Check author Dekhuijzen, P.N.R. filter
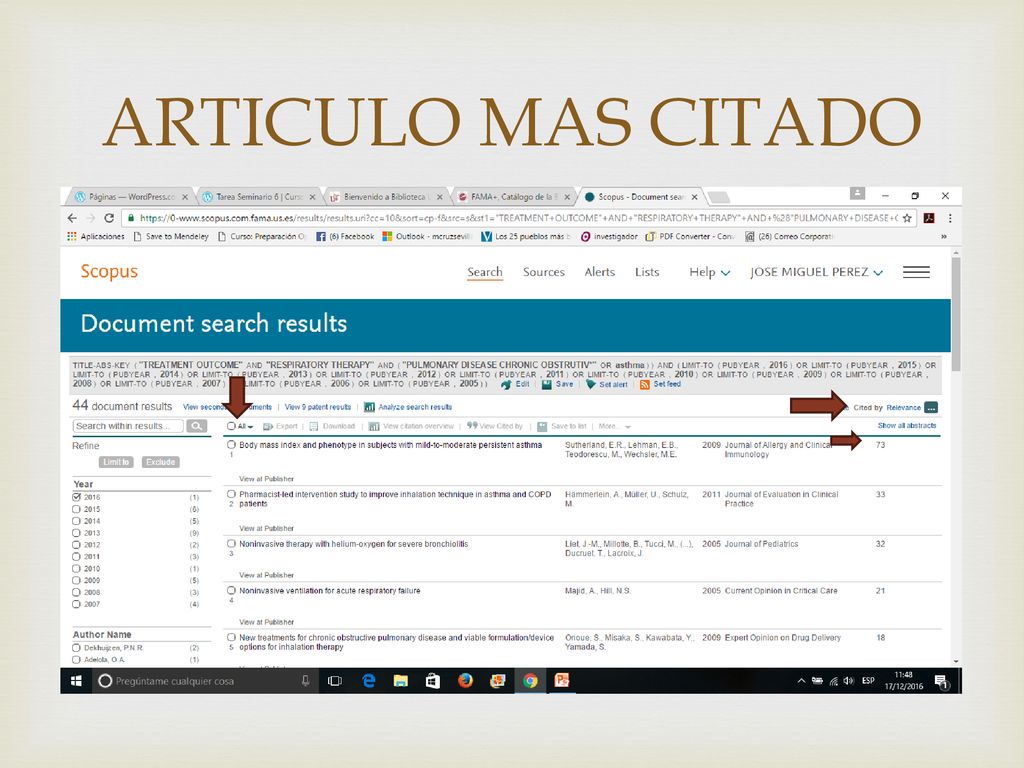 (x=76, y=648)
